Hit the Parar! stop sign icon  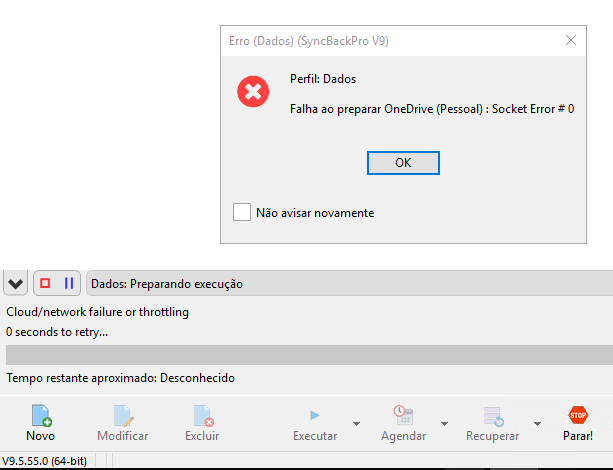[578, 415]
